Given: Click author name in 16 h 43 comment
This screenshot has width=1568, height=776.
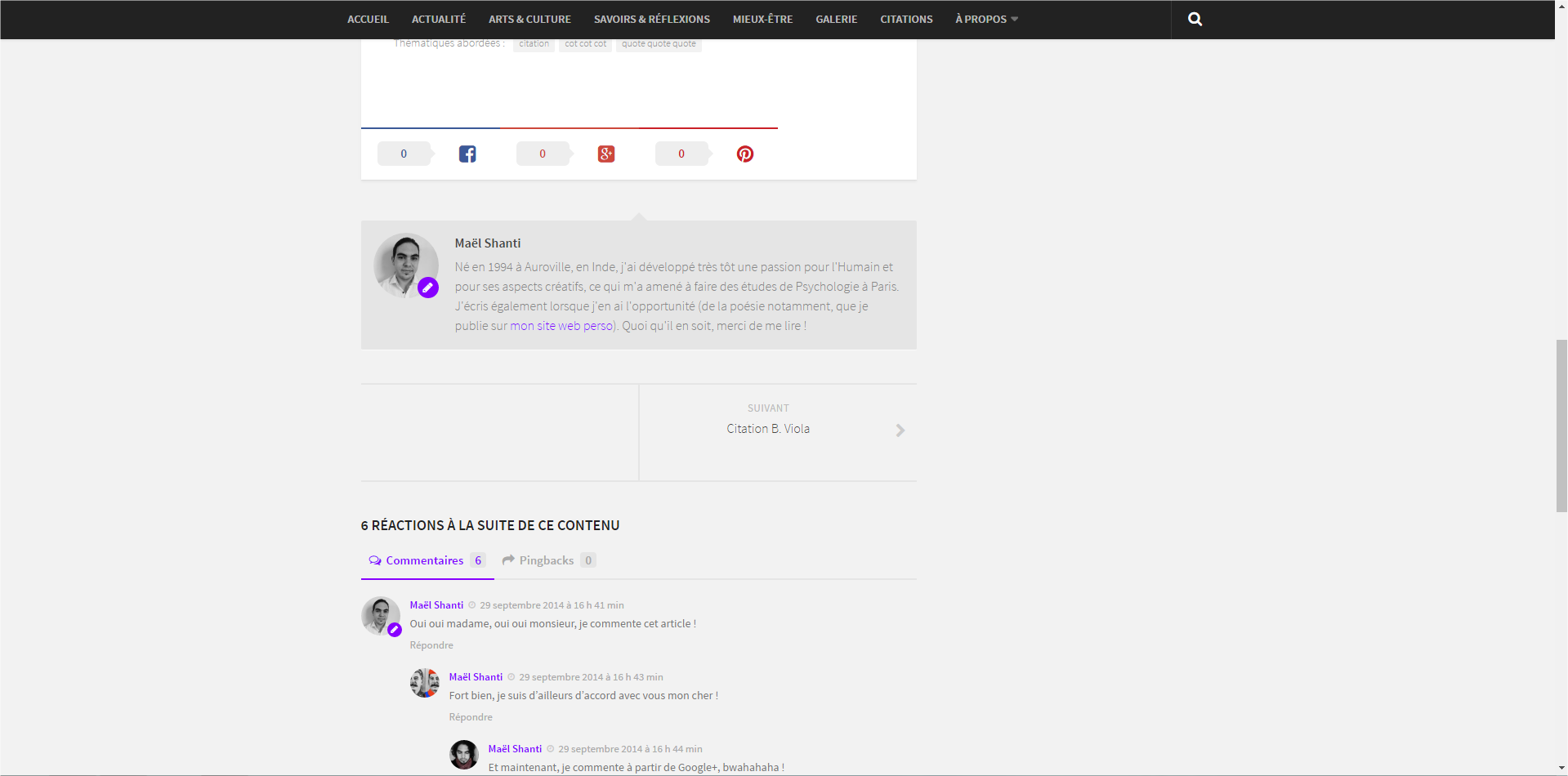Looking at the screenshot, I should [476, 677].
